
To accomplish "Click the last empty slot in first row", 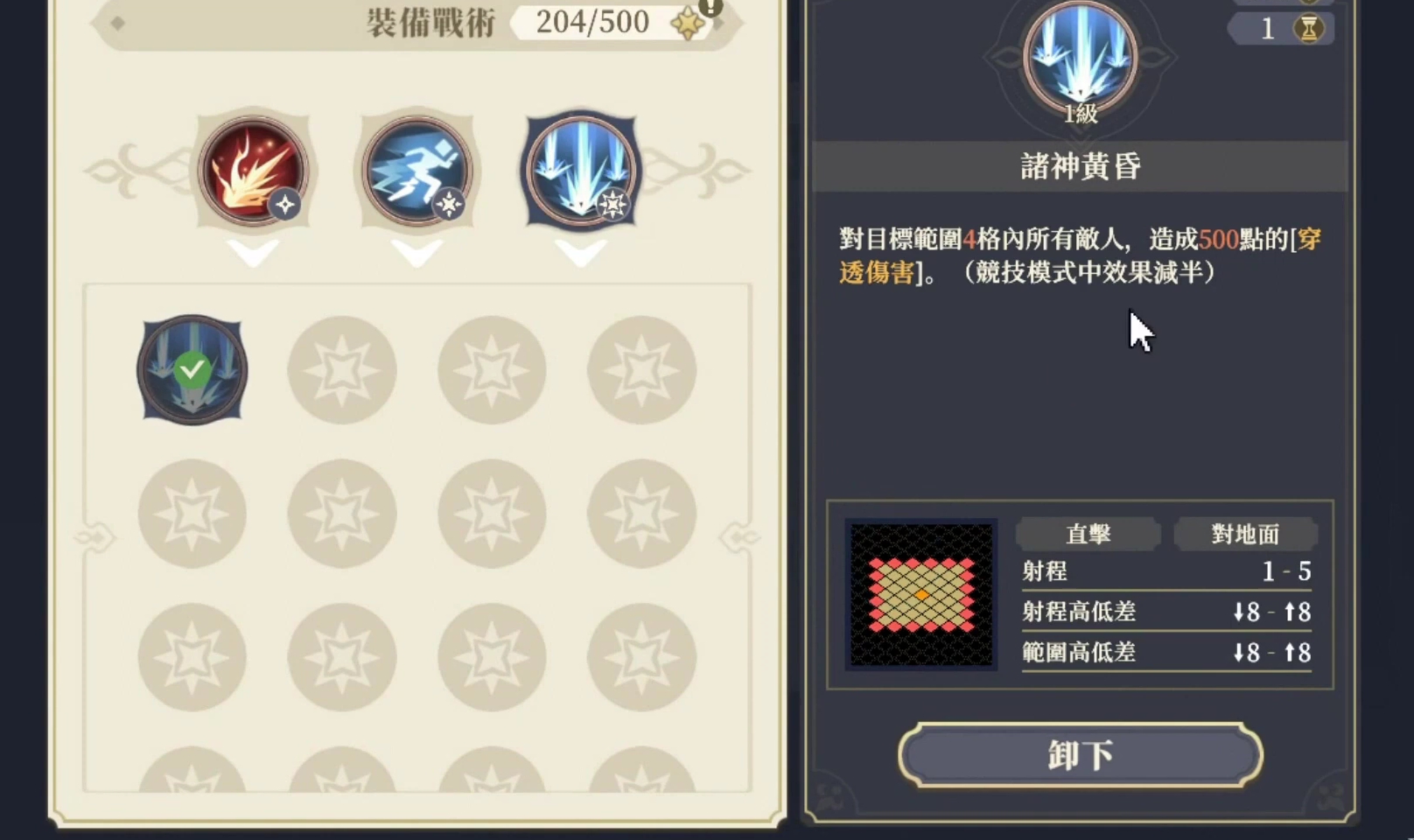I will 641,370.
